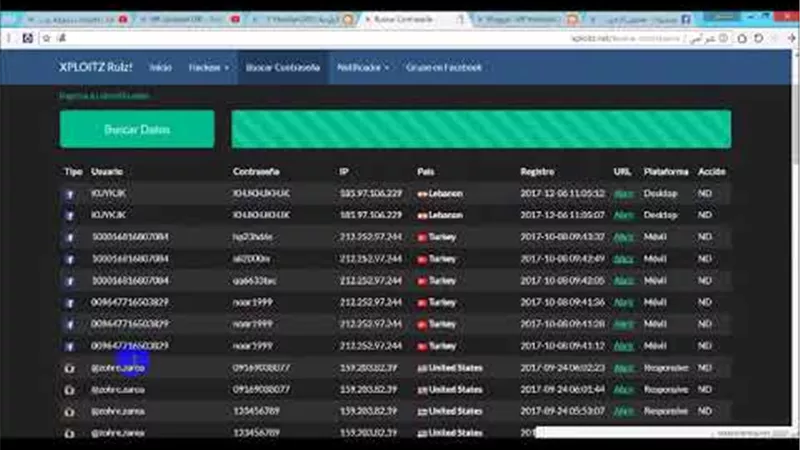
Task: Open the Abrir link in the 06:02:23 row
Action: pos(623,368)
